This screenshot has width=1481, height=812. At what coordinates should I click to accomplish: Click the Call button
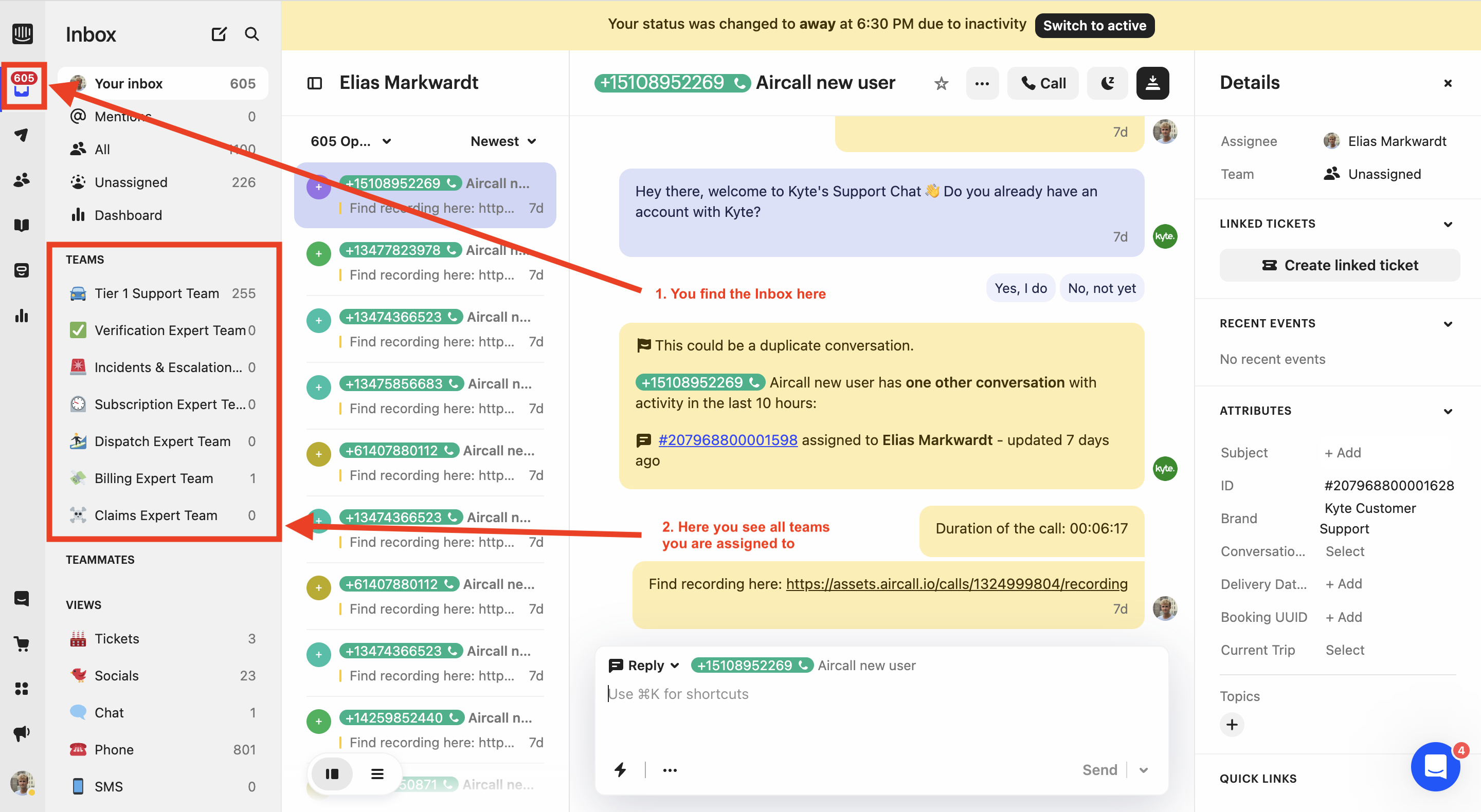click(x=1042, y=83)
